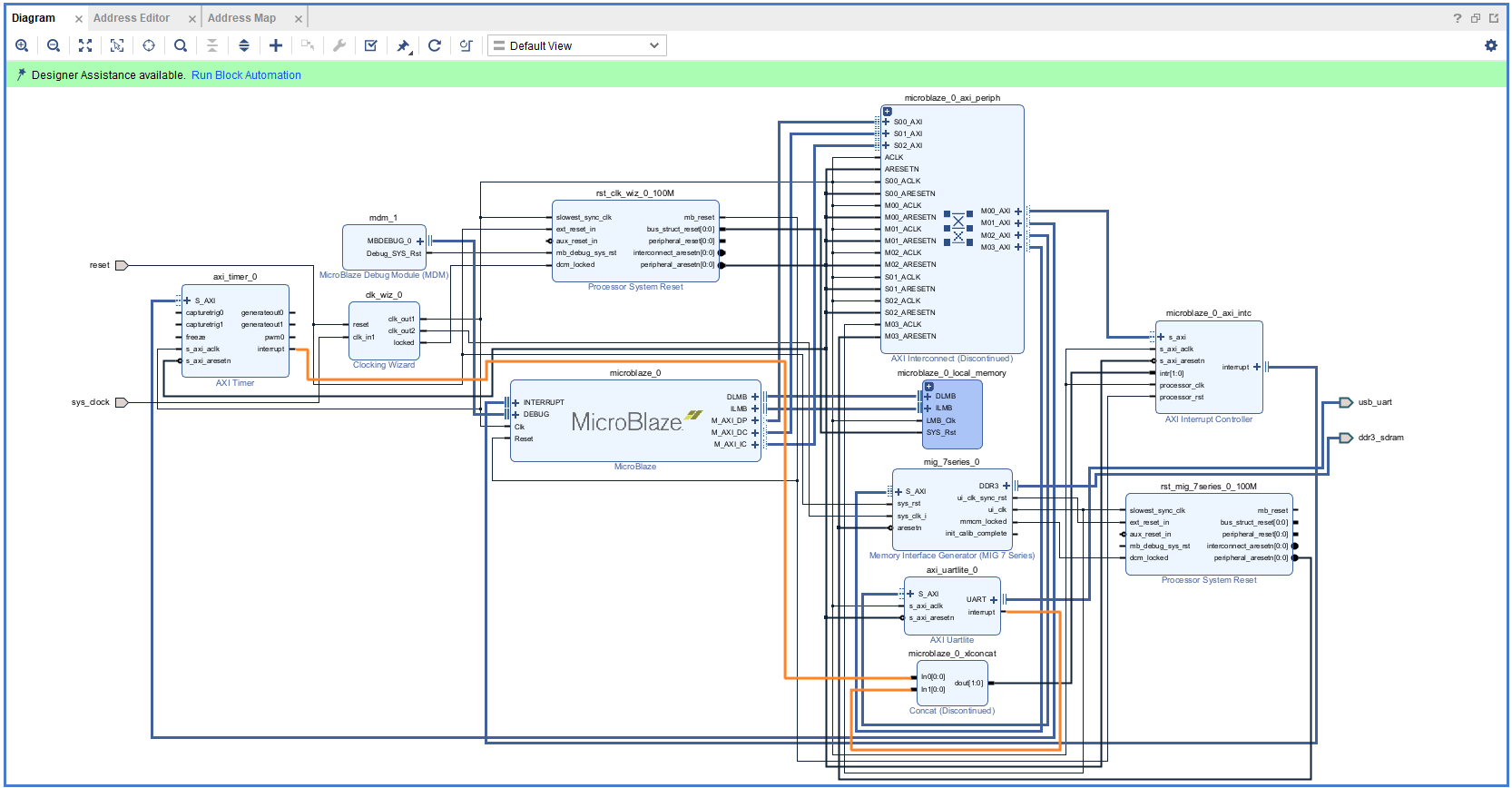Viewport: 1512px width, 788px height.
Task: Click the Zoom Out toolbar icon
Action: point(54,45)
